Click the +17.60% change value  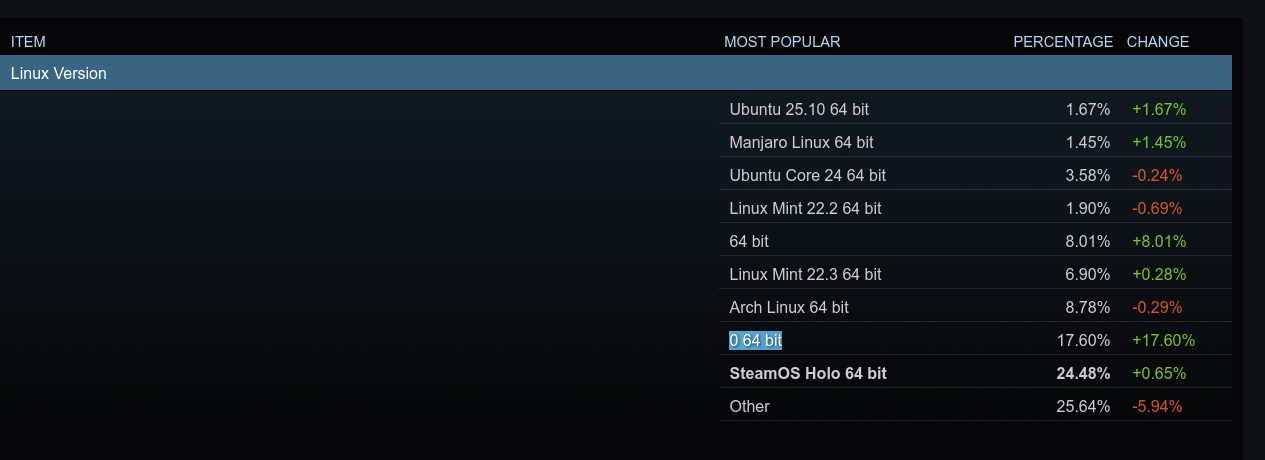point(1164,340)
